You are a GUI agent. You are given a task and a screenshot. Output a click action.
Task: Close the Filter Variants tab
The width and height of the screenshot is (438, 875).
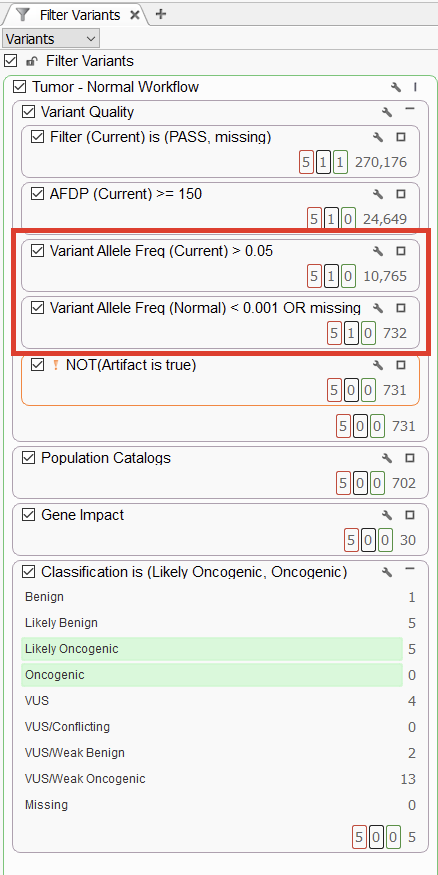[134, 15]
